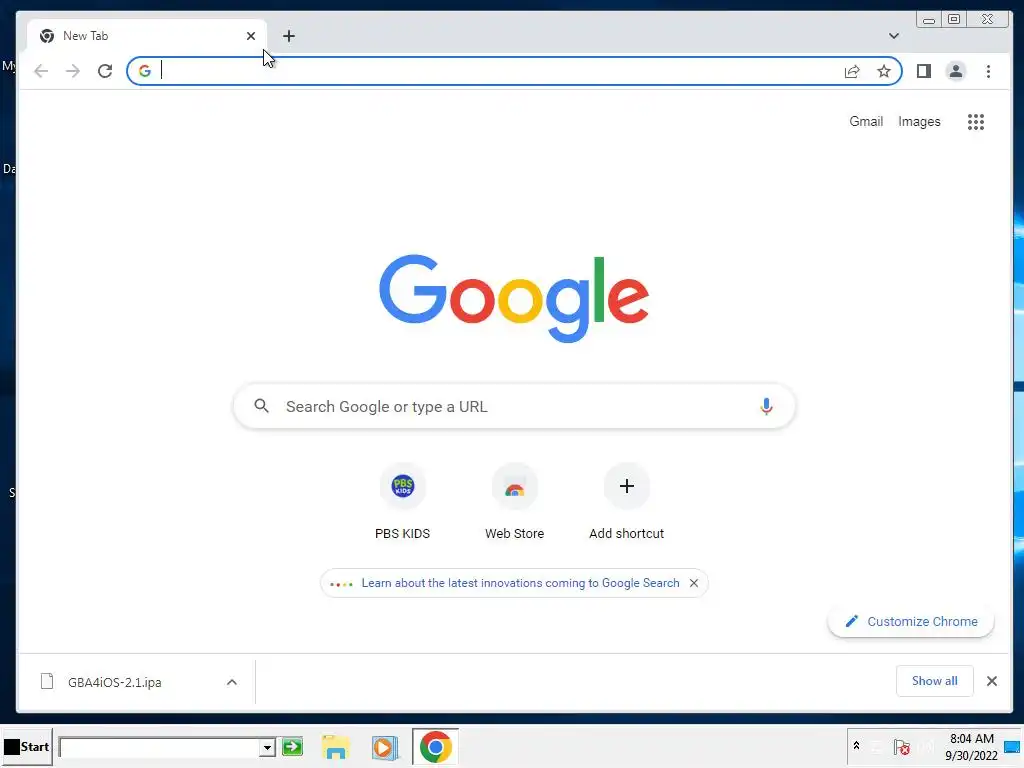Select the New Tab tab
The width and height of the screenshot is (1024, 768).
(x=146, y=36)
